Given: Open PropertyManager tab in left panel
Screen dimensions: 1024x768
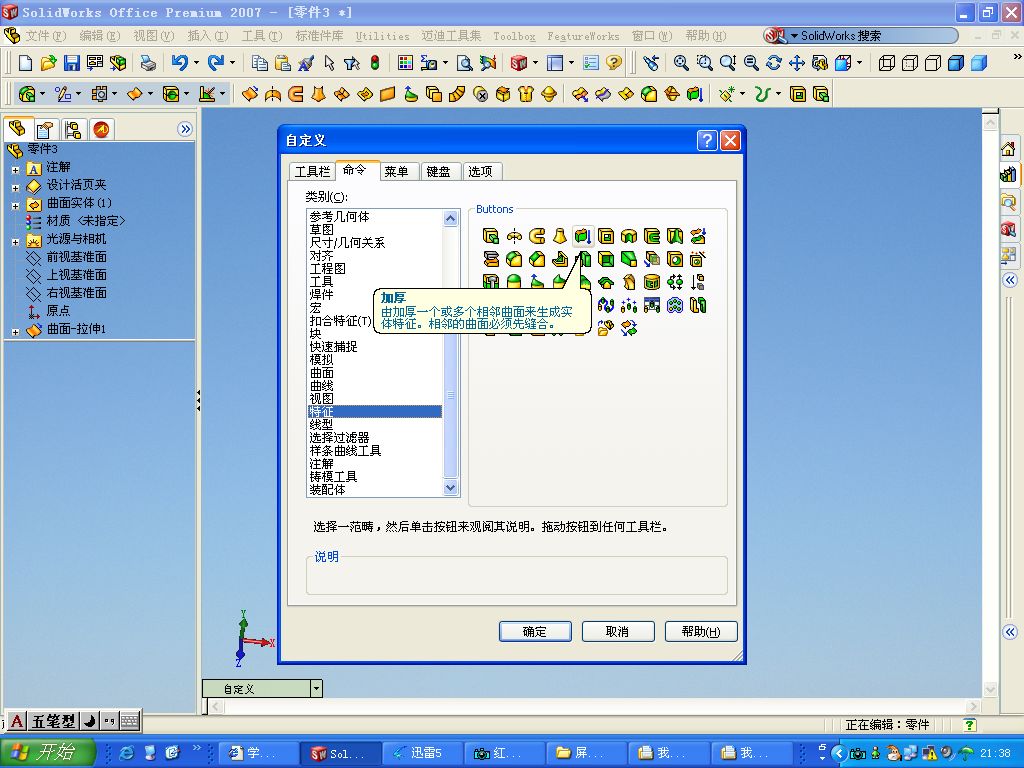Looking at the screenshot, I should click(x=45, y=129).
